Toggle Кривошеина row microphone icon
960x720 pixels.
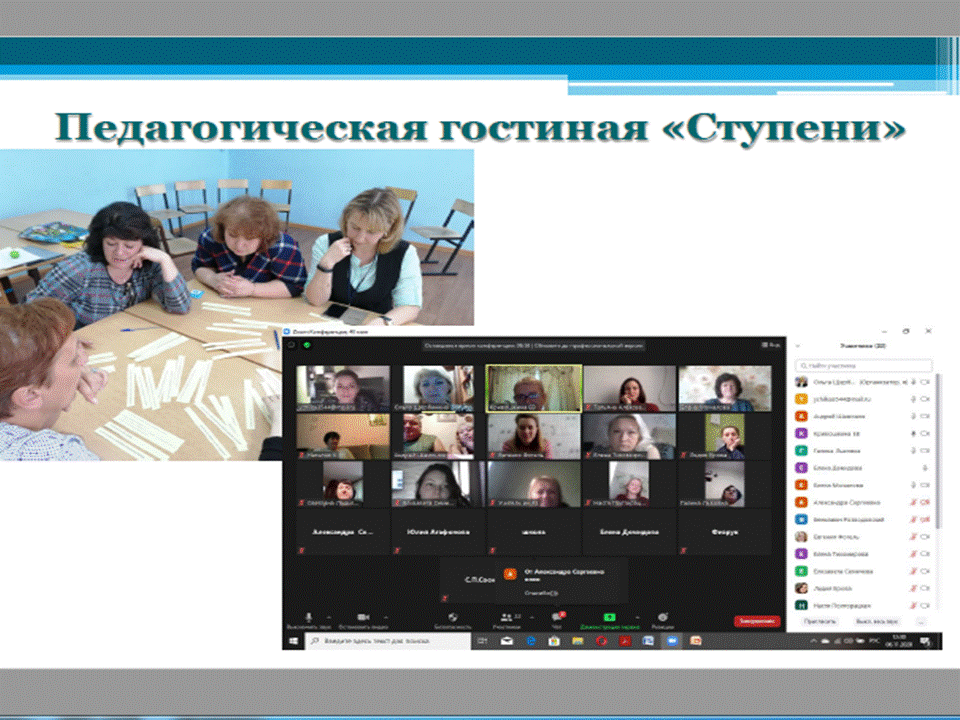click(x=913, y=433)
